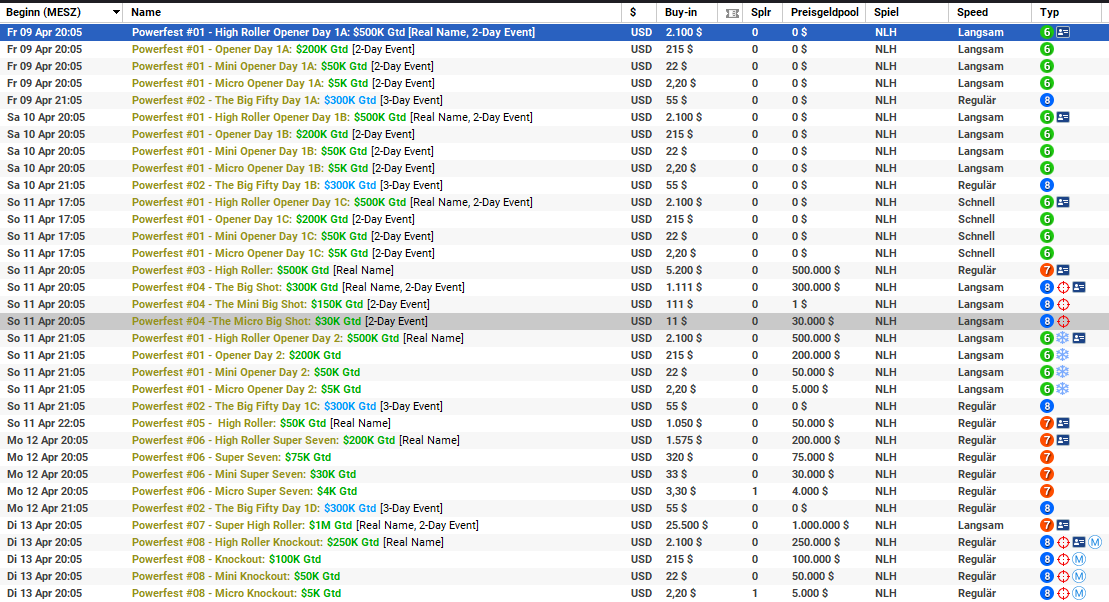1109x602 pixels.
Task: Sort by the Buy-in column header
Action: tap(681, 13)
